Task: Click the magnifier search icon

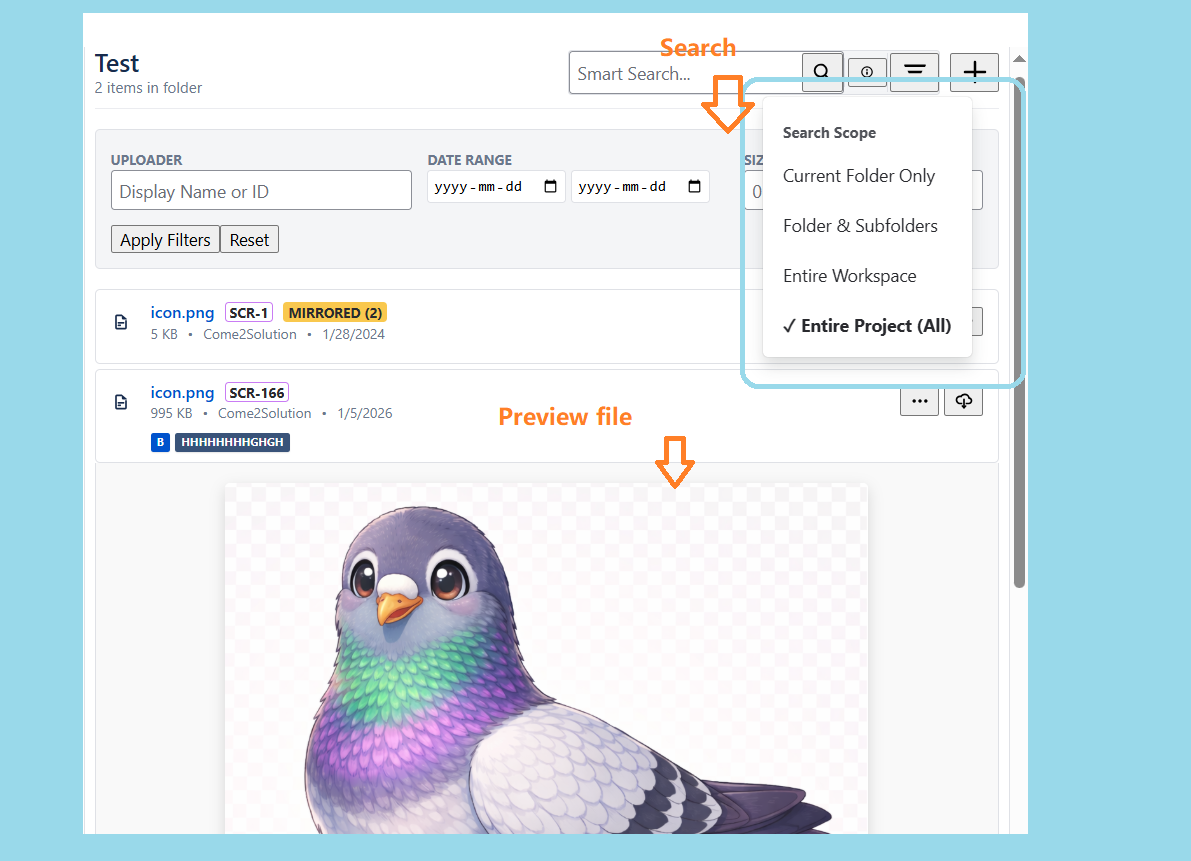Action: pyautogui.click(x=821, y=72)
